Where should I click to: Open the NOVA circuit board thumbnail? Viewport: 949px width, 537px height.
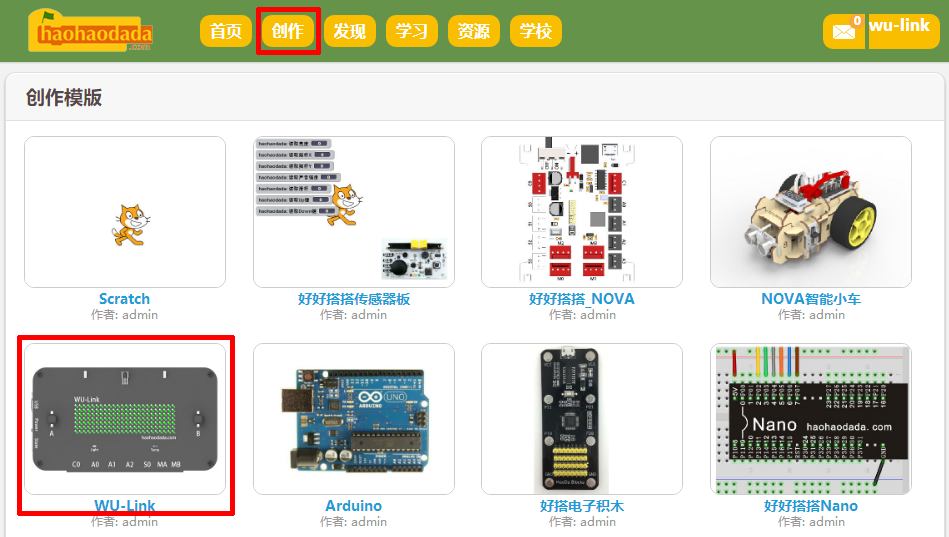(x=582, y=212)
